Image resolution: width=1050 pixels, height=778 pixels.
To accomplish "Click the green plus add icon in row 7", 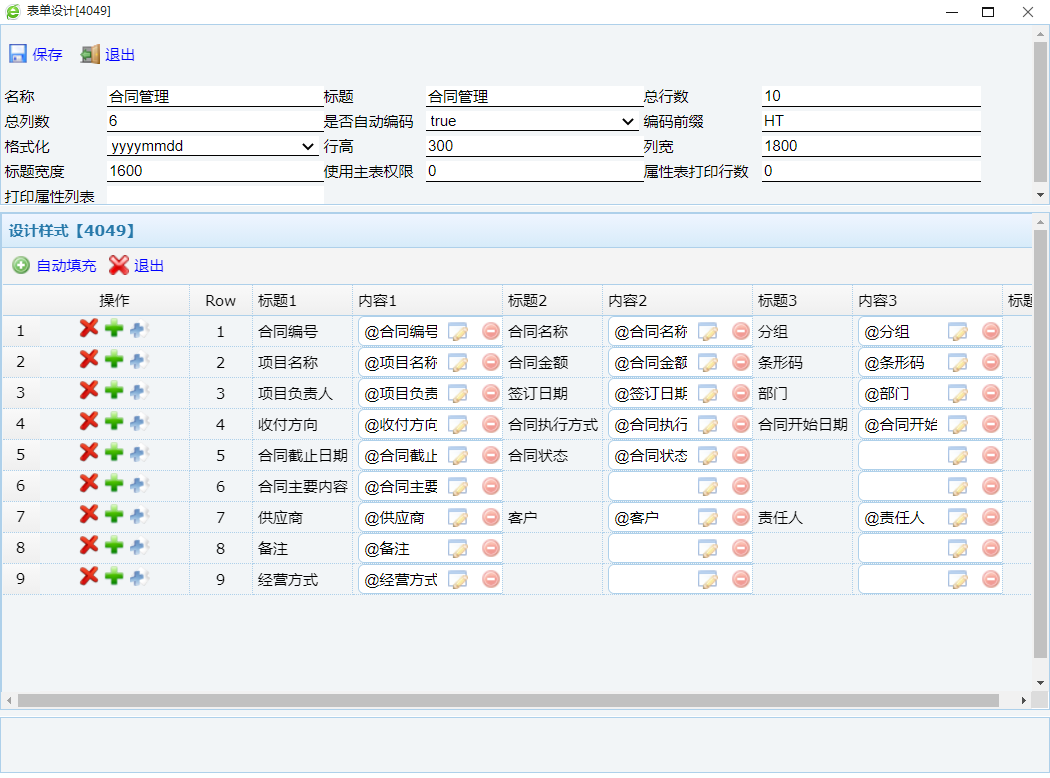I will point(114,515).
